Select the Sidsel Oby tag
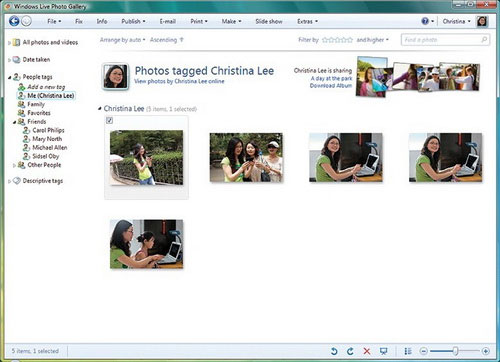This screenshot has height=362, width=500. [41, 156]
